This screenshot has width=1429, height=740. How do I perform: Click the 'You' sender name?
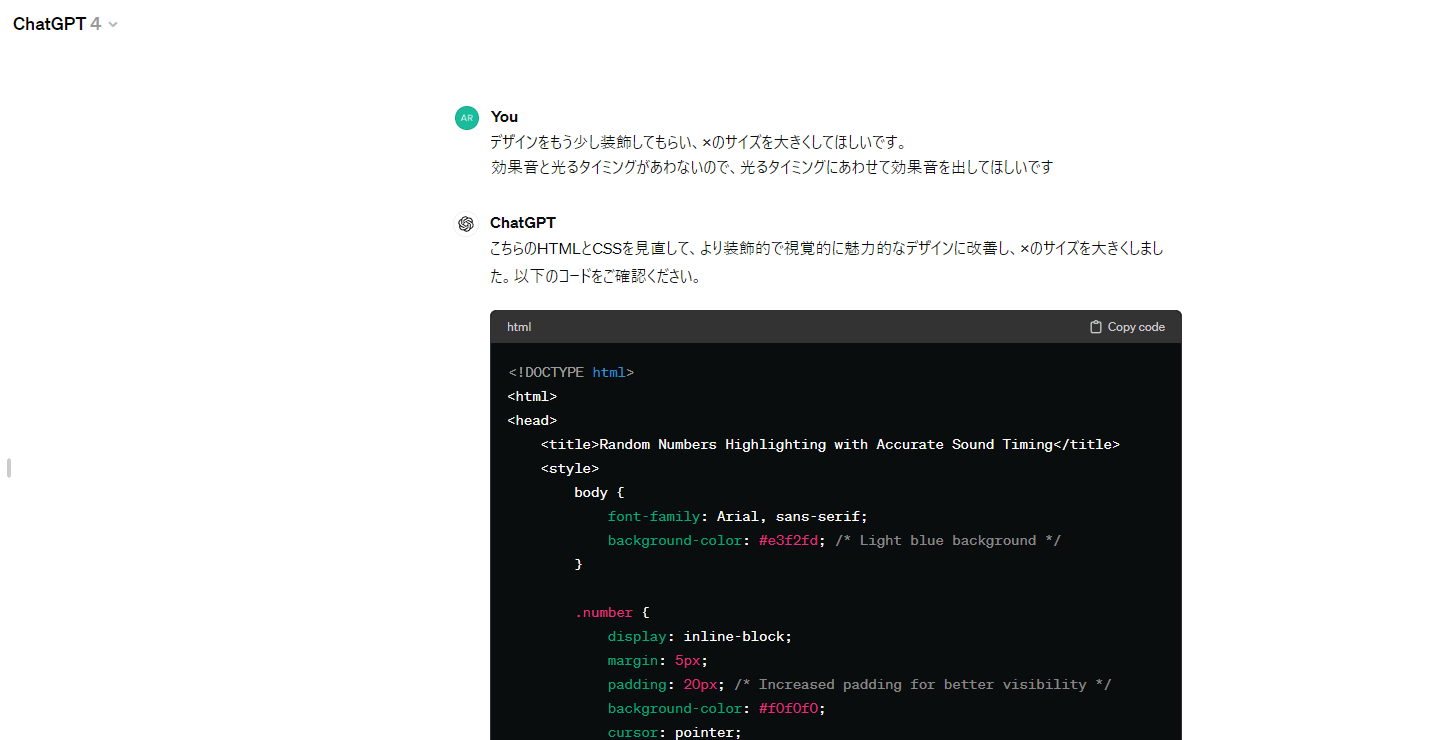coord(504,117)
